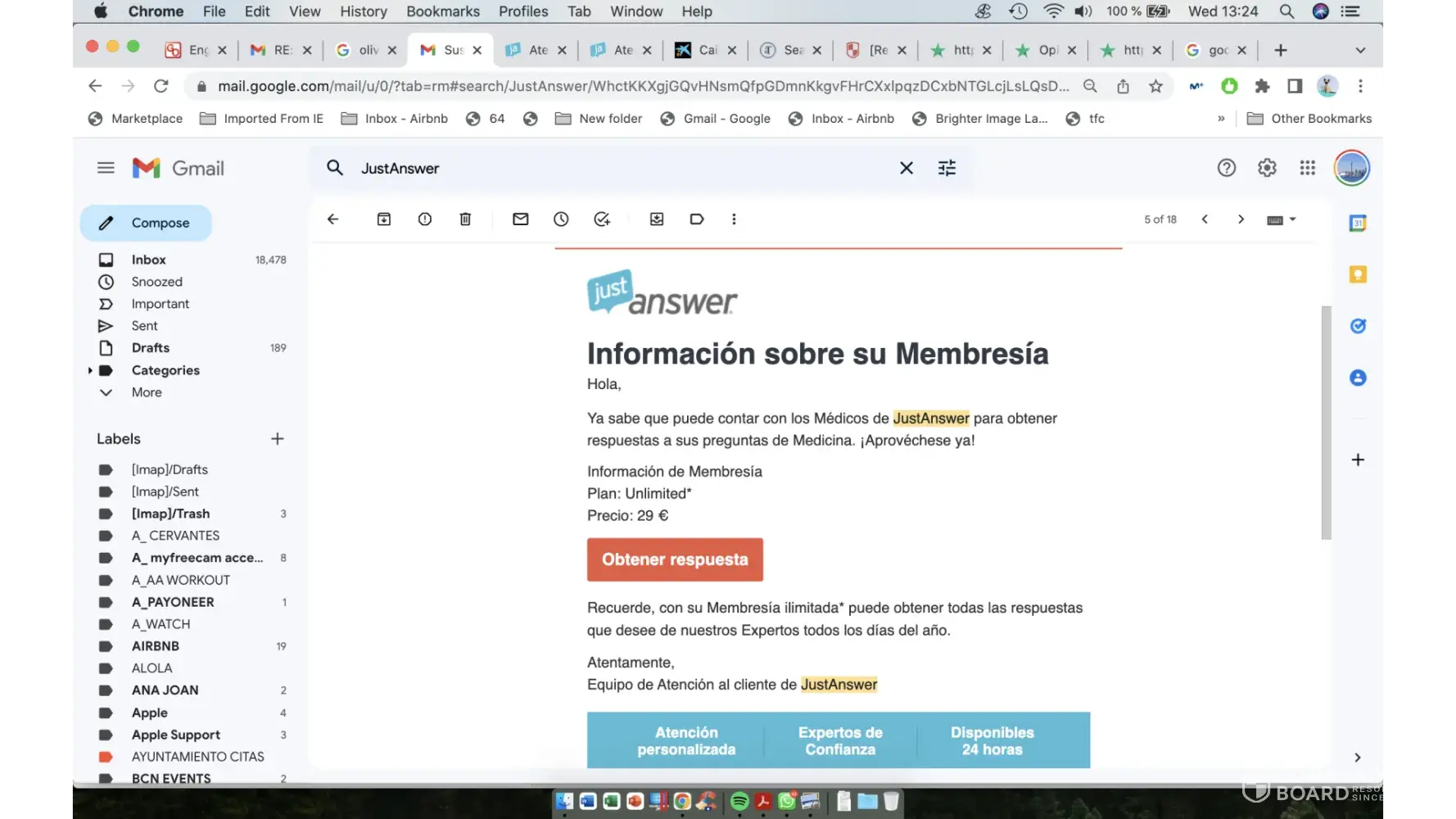Bookmark this page with the star icon
The image size is (1456, 819).
click(1155, 86)
